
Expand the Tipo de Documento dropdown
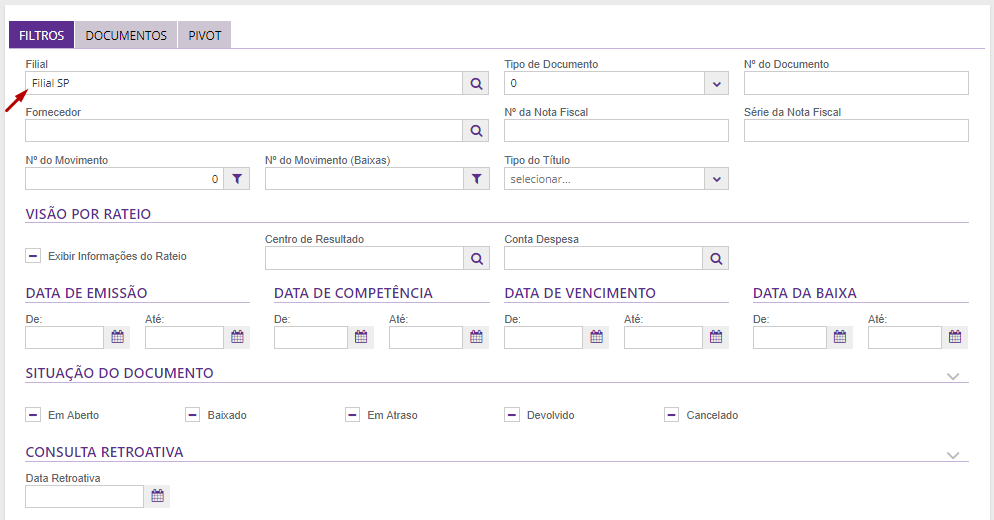(x=716, y=84)
